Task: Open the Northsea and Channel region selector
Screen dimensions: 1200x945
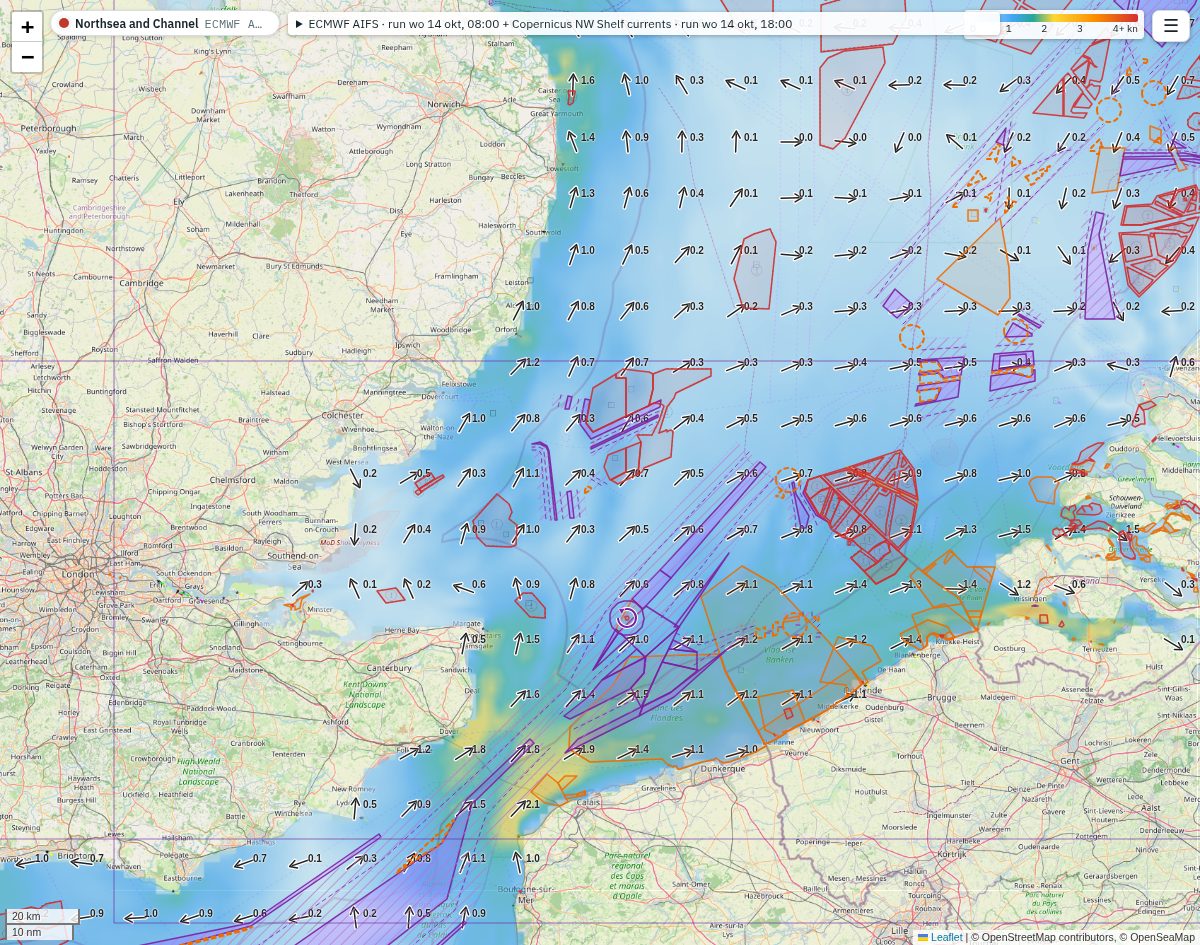Action: click(x=165, y=24)
